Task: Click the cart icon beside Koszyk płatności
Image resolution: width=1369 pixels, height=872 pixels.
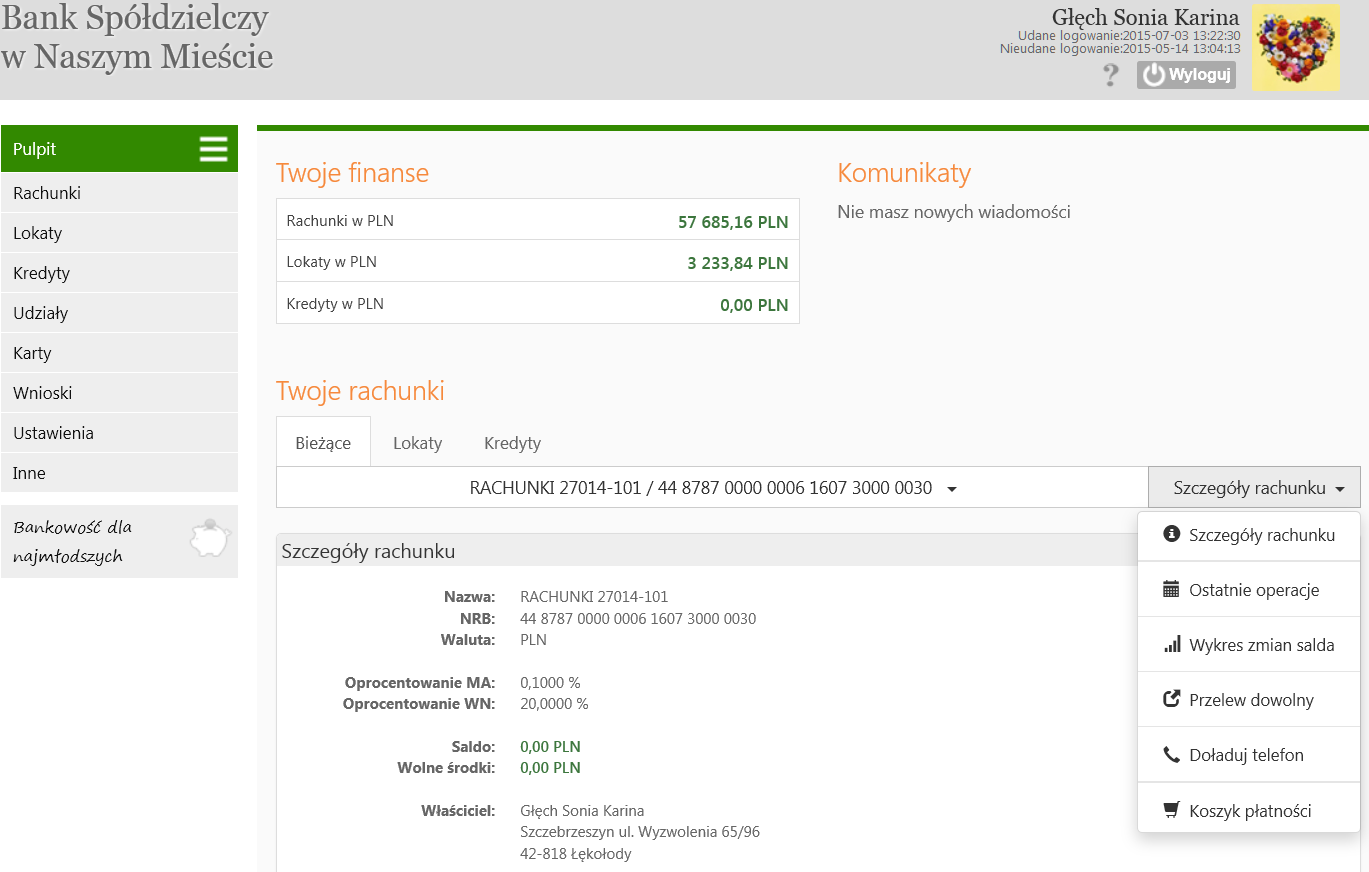Action: [x=1172, y=810]
